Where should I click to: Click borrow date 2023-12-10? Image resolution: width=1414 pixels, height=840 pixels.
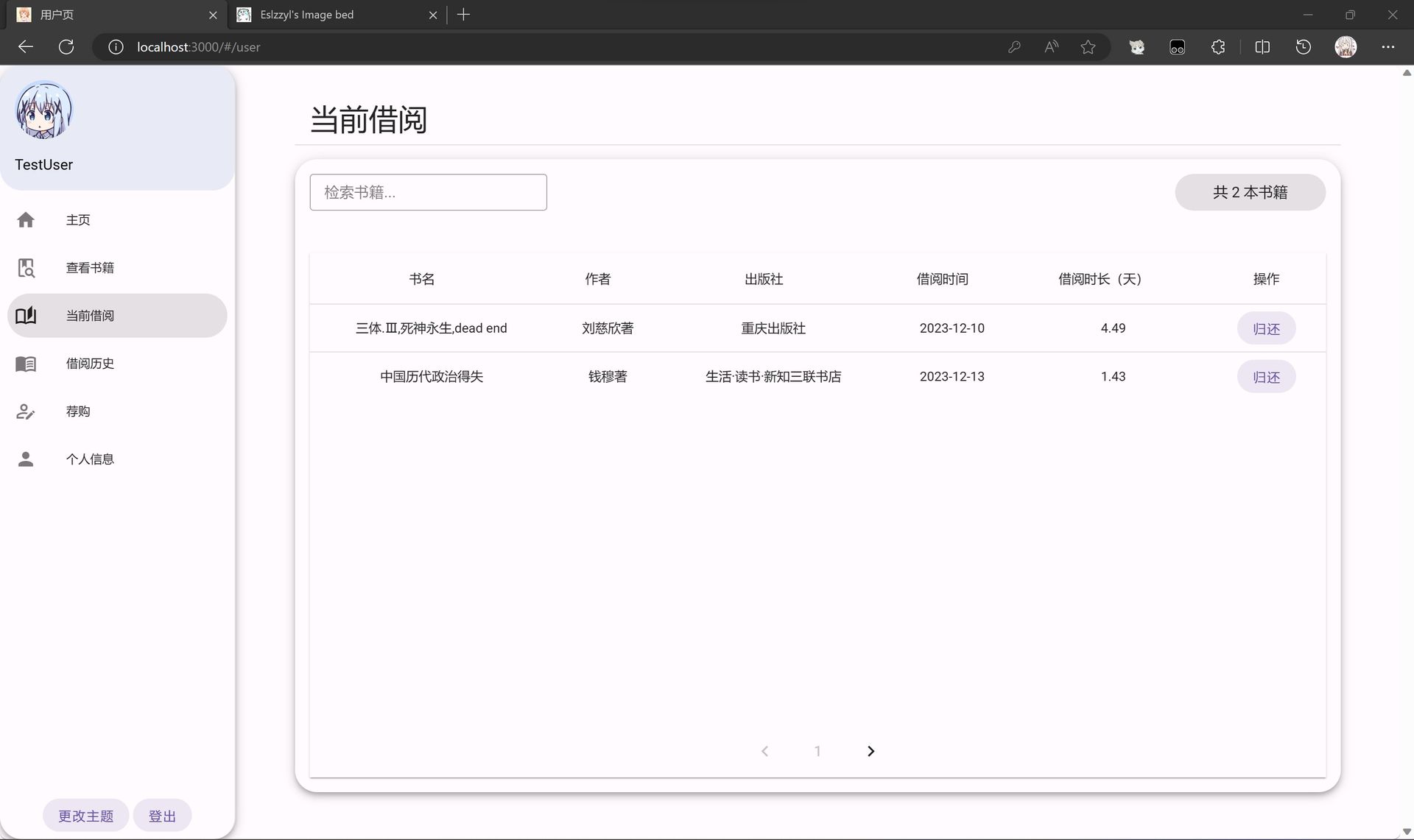[952, 328]
